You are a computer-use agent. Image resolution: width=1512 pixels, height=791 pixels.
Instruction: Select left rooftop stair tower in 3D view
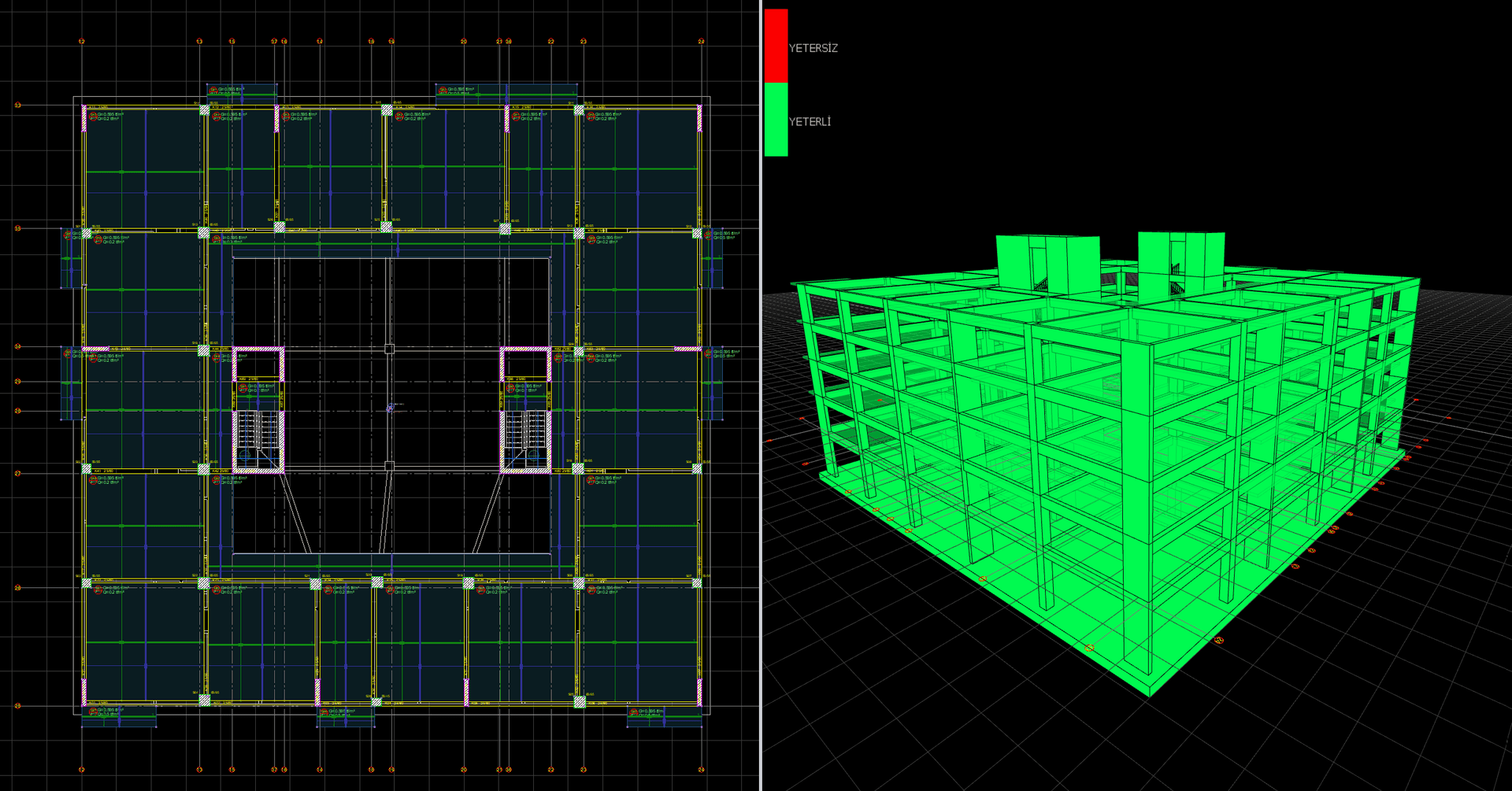(x=1047, y=266)
